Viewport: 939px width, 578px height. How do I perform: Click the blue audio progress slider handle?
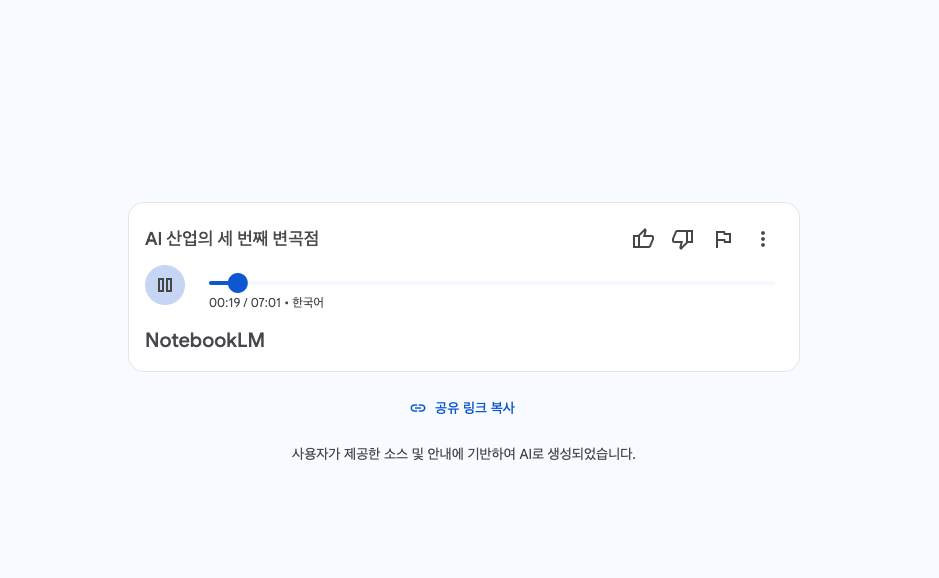pos(238,283)
